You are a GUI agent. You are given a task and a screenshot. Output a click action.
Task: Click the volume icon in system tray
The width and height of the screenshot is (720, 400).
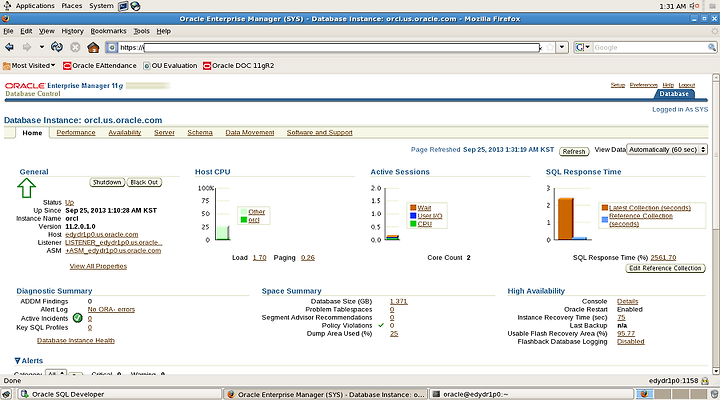pyautogui.click(x=695, y=6)
